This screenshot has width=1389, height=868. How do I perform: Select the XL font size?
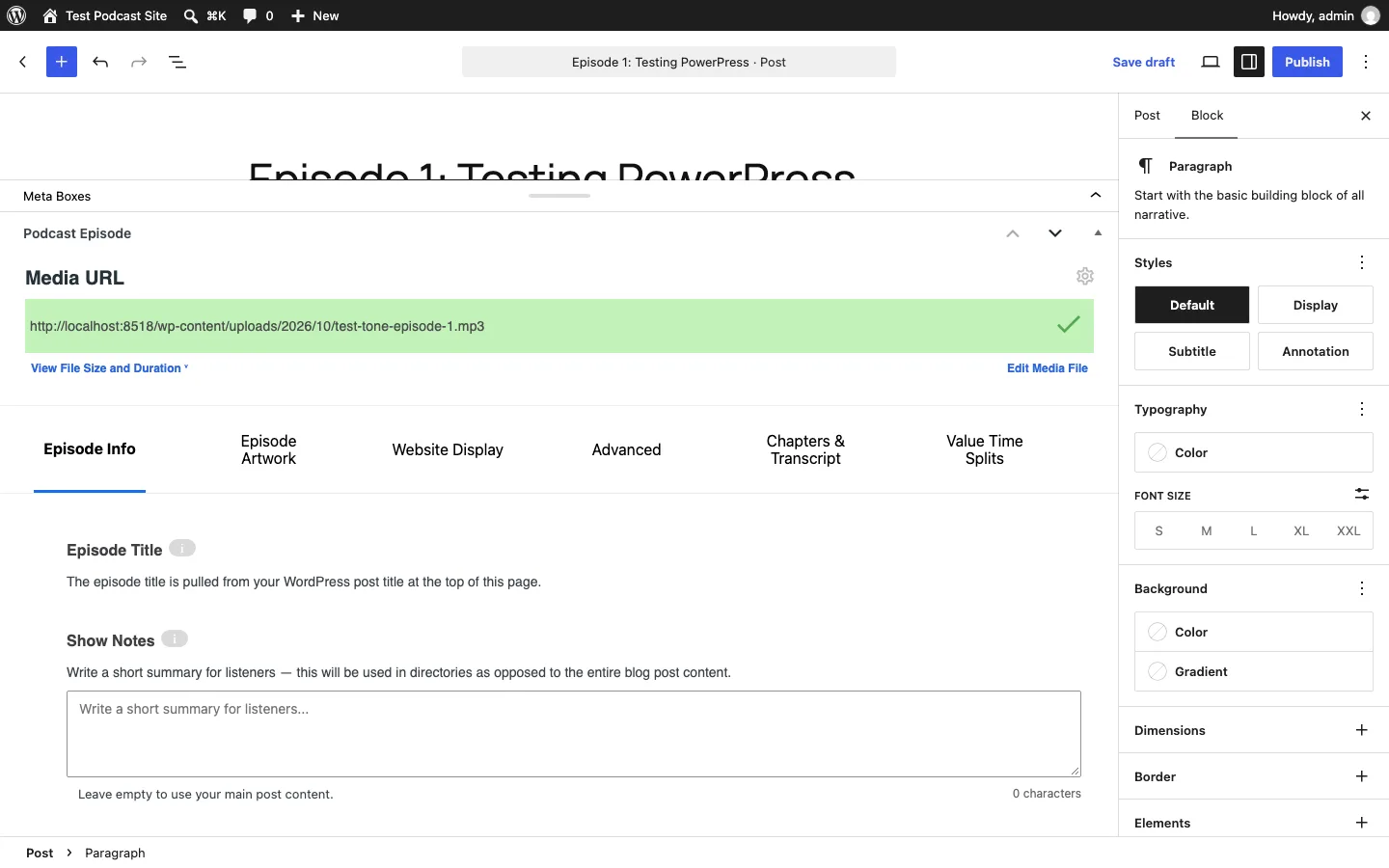pyautogui.click(x=1301, y=531)
